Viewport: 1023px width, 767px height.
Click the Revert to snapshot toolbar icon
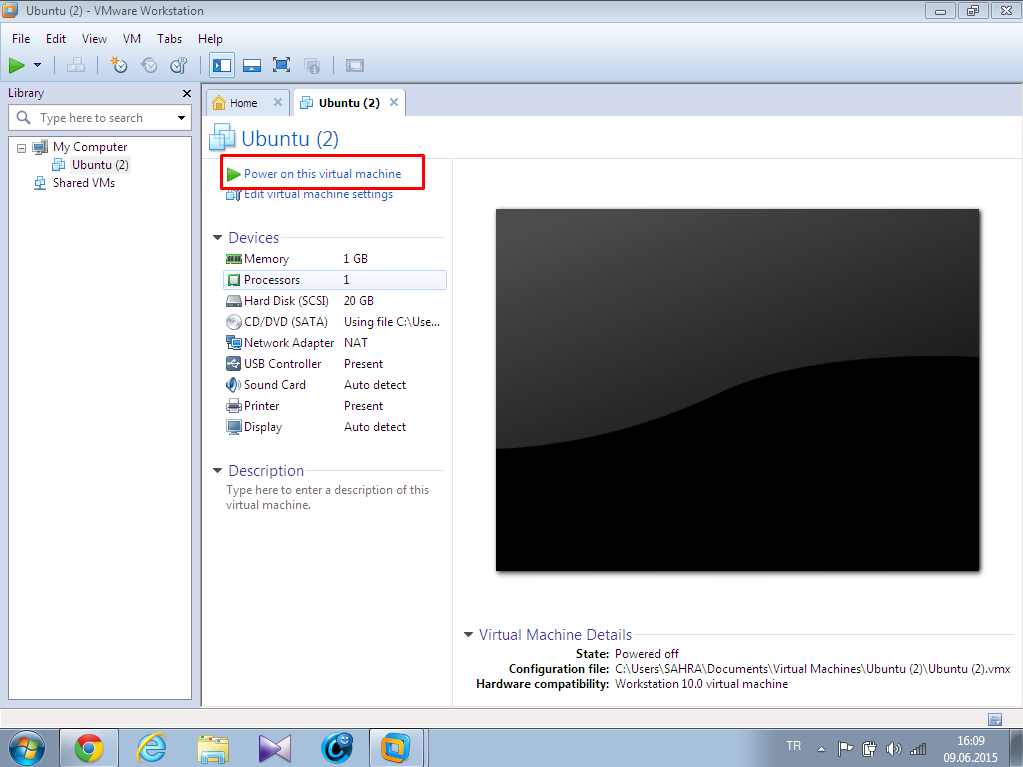point(149,65)
